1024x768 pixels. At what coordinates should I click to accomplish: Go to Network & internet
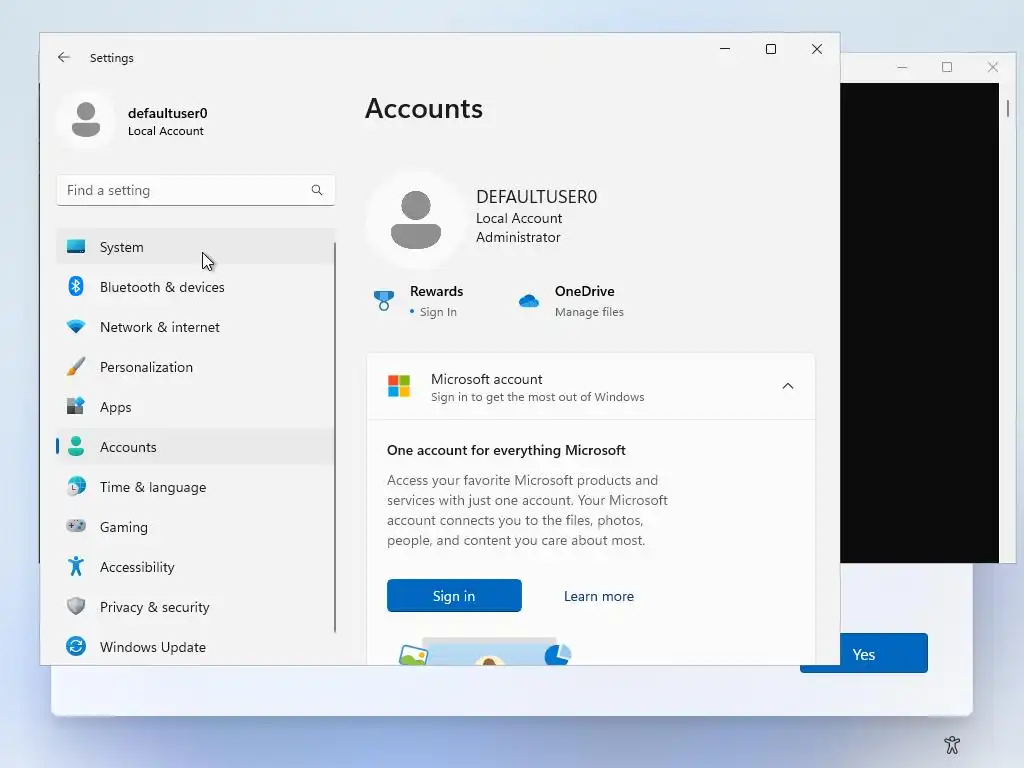tap(195, 327)
